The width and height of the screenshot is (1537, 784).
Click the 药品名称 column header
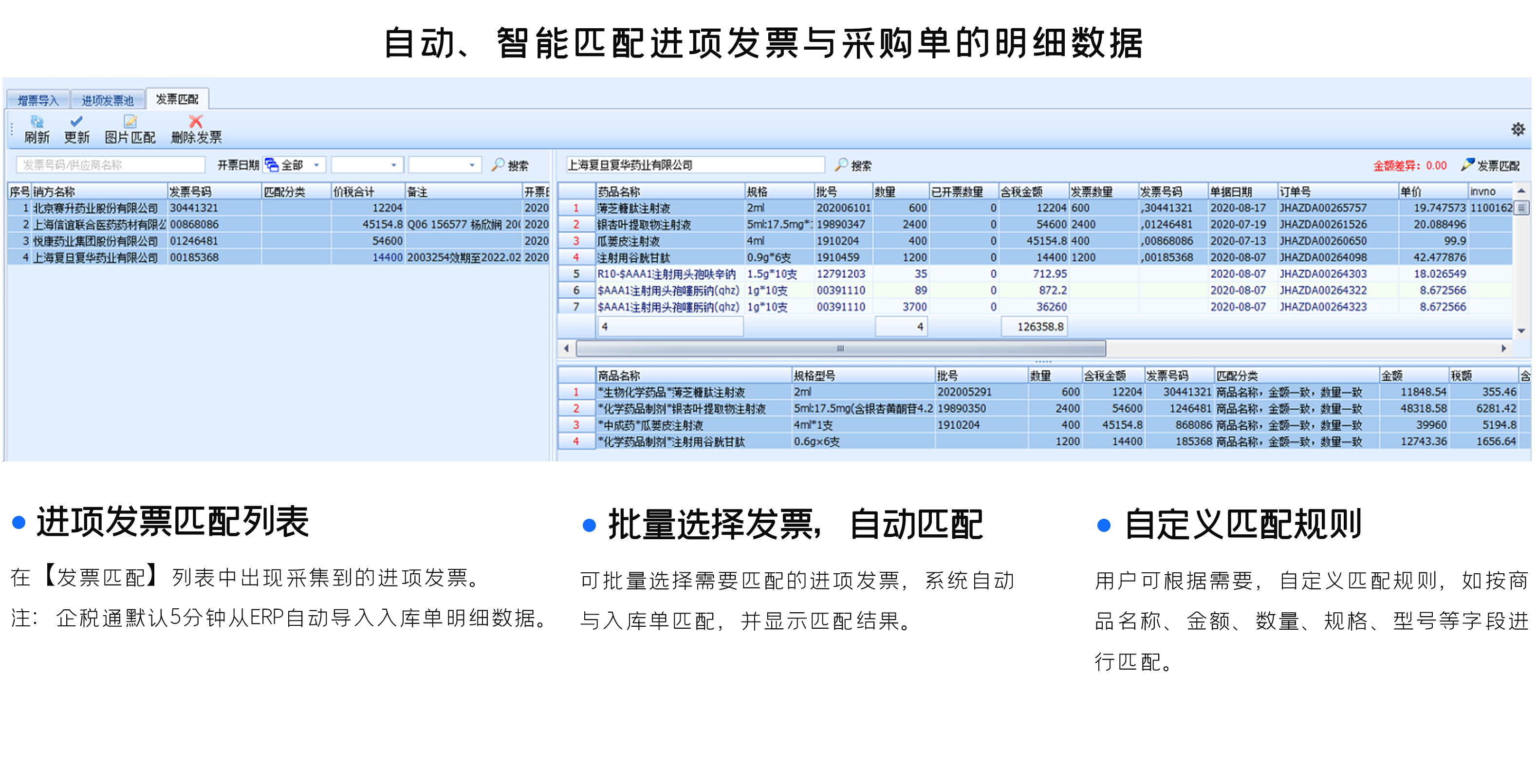tap(670, 191)
